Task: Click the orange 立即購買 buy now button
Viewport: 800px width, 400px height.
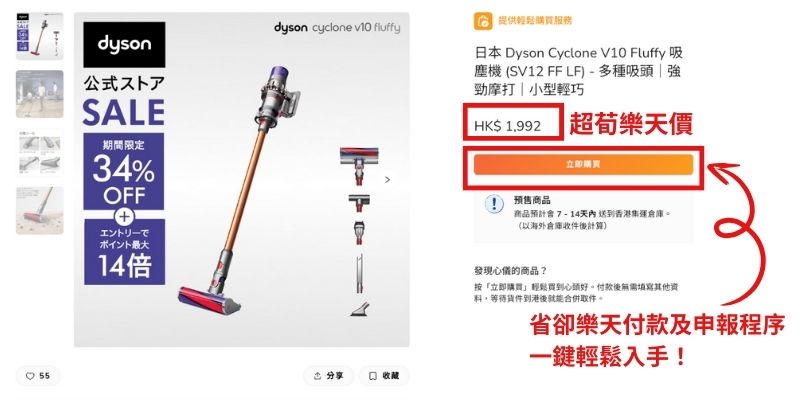Action: [583, 164]
